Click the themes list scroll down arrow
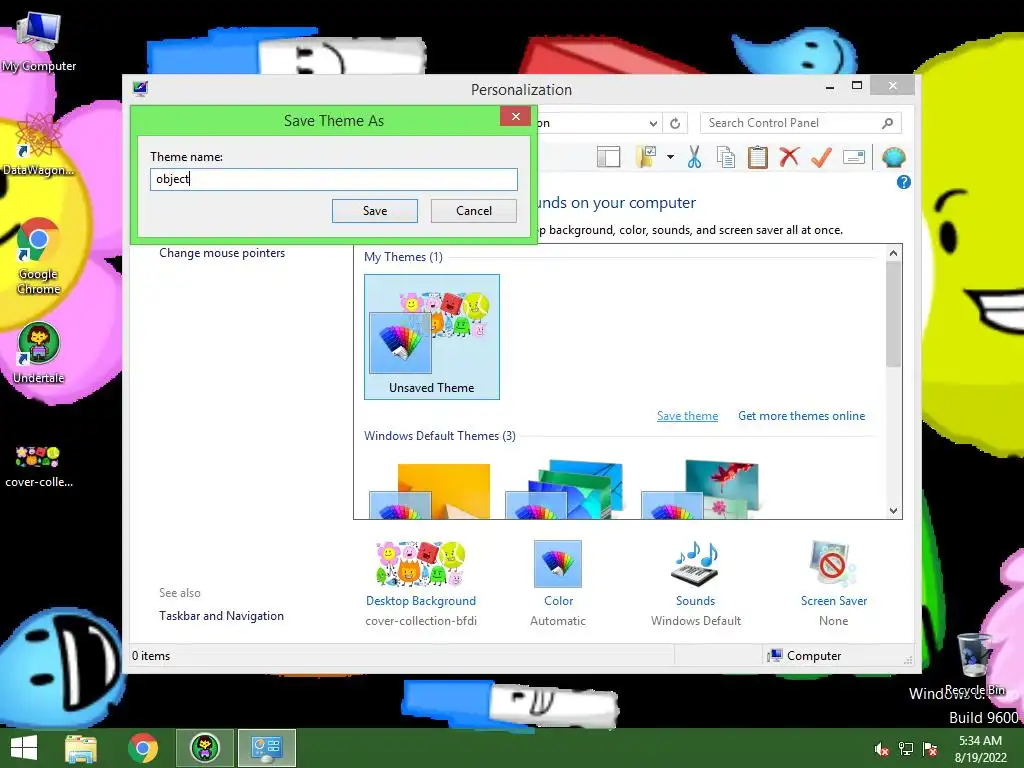Viewport: 1024px width, 768px height. tap(893, 511)
